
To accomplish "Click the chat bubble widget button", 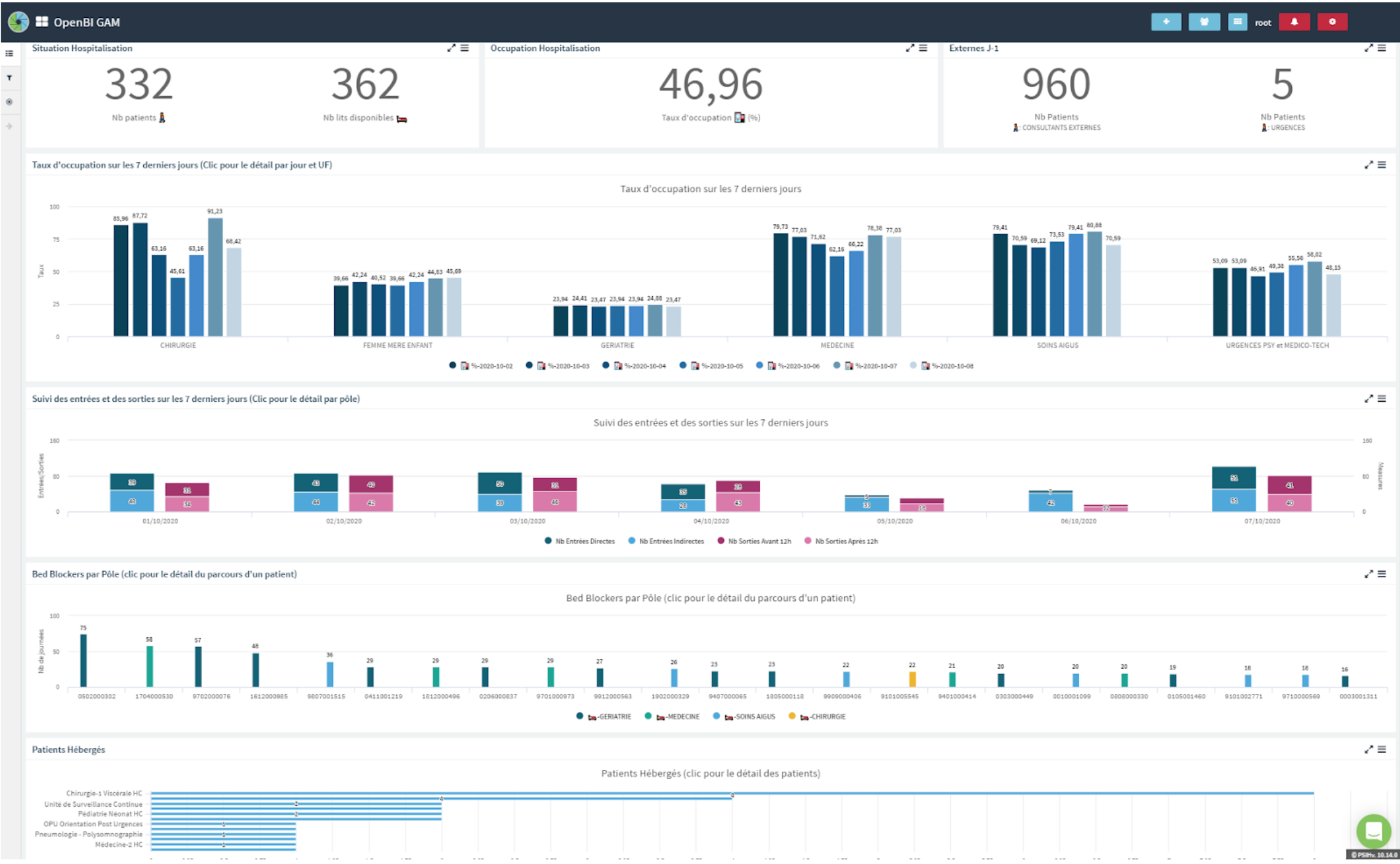I will [x=1373, y=831].
